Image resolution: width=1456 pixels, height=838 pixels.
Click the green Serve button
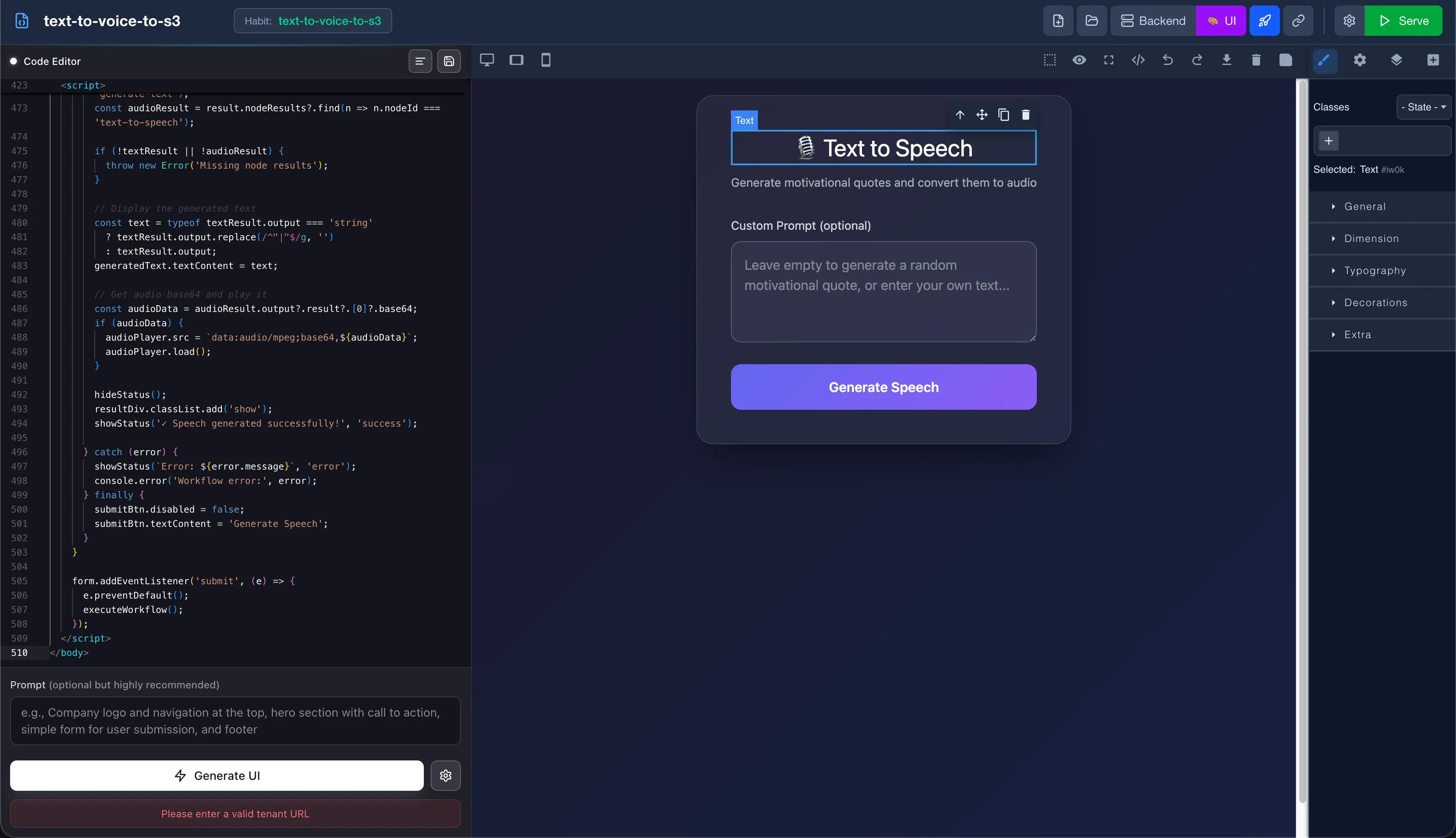[1404, 20]
